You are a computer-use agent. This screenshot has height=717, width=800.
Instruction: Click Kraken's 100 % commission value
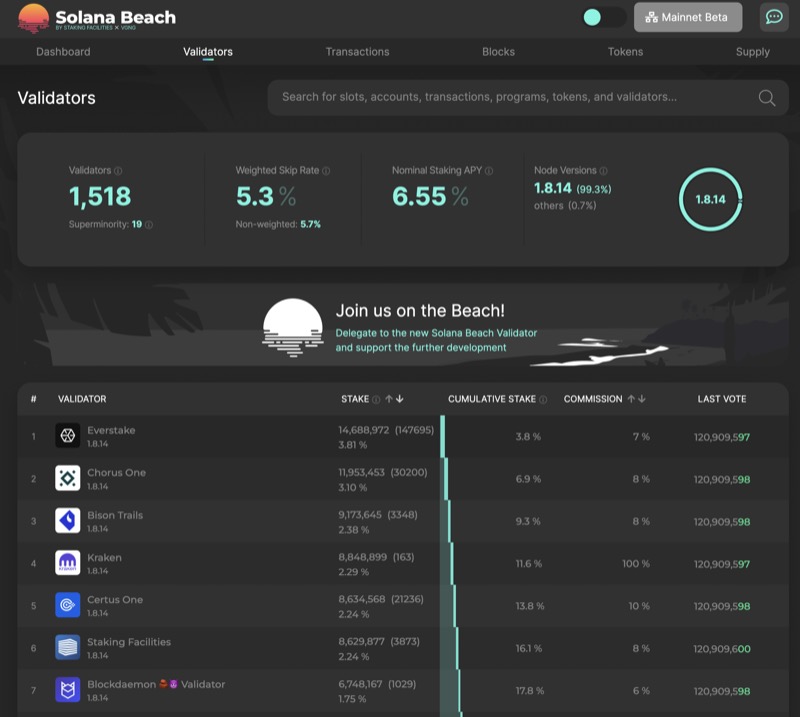pos(636,564)
